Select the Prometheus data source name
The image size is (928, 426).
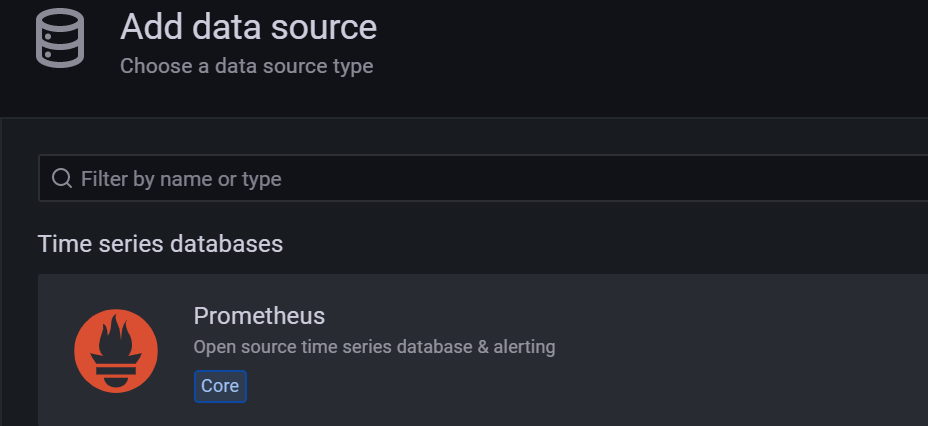point(259,316)
